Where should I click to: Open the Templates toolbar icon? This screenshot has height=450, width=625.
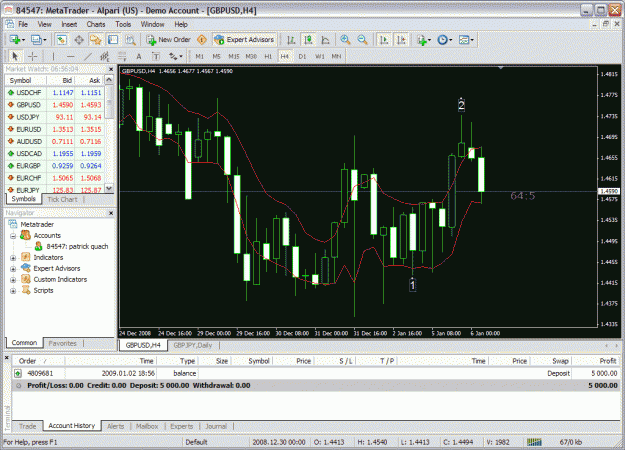(466, 40)
